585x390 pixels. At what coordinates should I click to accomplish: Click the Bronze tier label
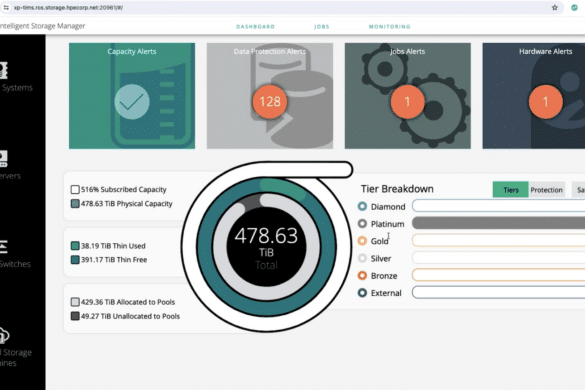coord(384,276)
